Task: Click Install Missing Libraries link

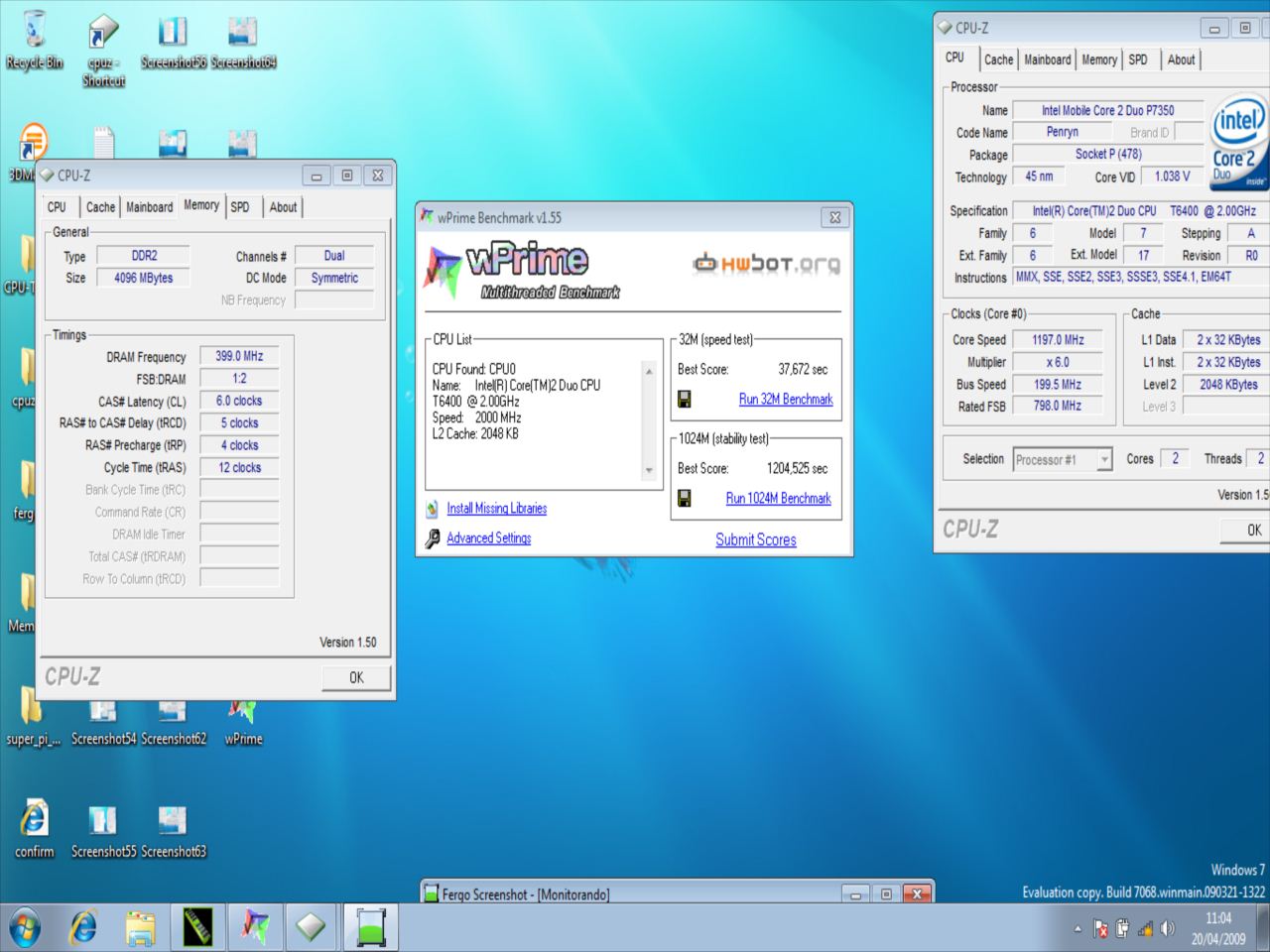Action: [x=496, y=508]
